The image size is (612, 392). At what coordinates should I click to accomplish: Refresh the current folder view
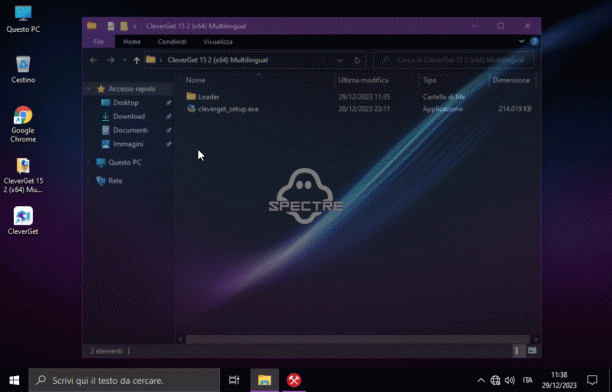coord(357,60)
